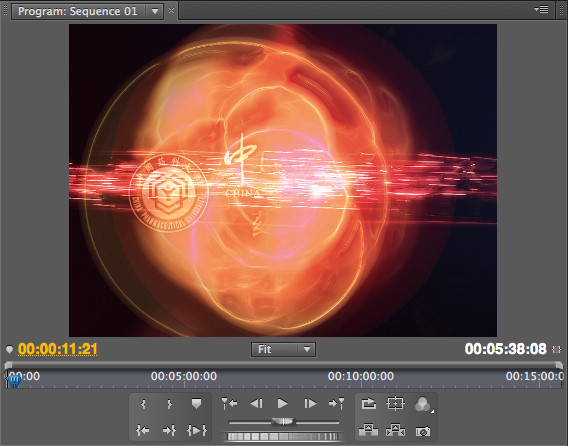Click the blue playhead on time ruler

[x=14, y=381]
